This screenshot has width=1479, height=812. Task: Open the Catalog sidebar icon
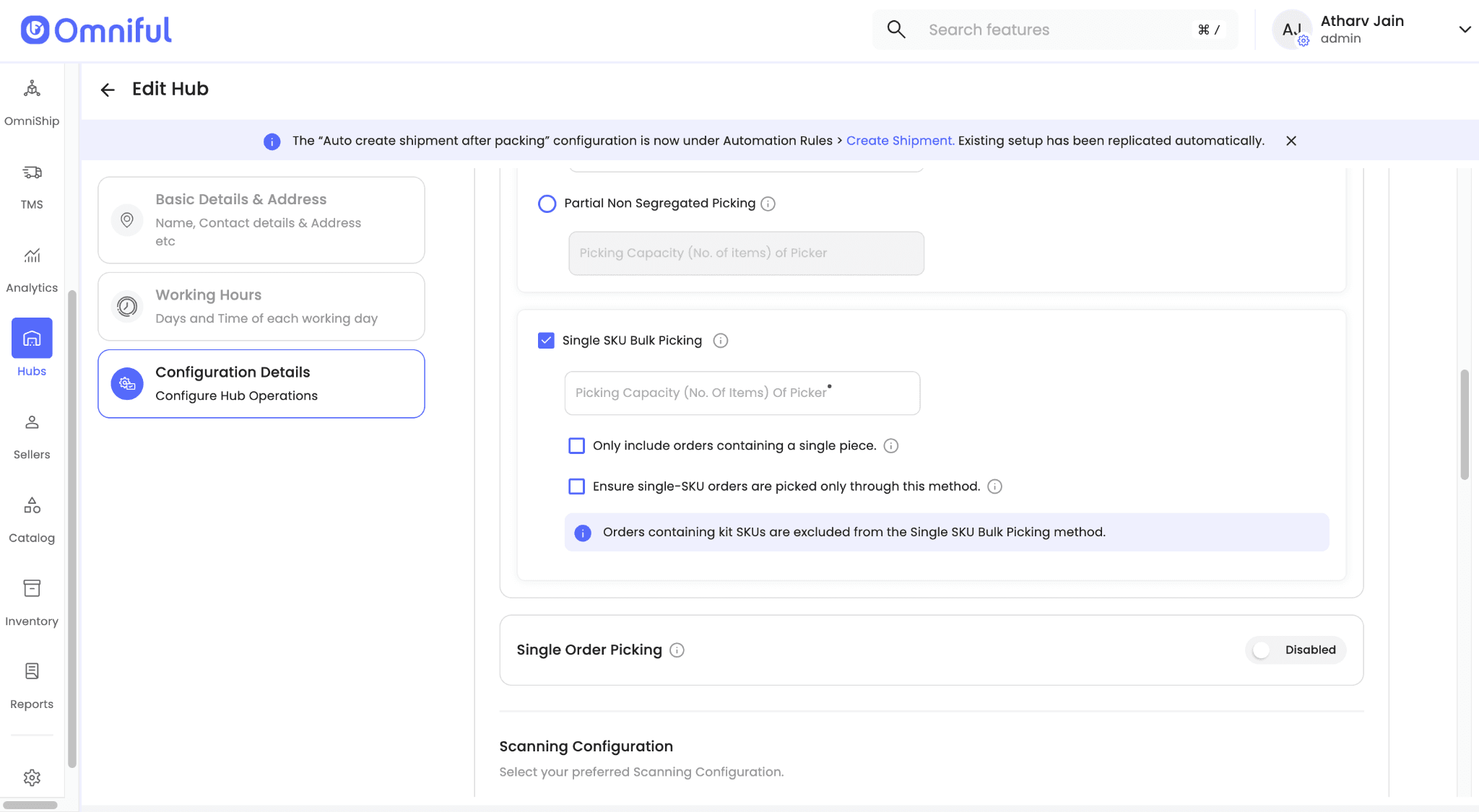coord(32,506)
